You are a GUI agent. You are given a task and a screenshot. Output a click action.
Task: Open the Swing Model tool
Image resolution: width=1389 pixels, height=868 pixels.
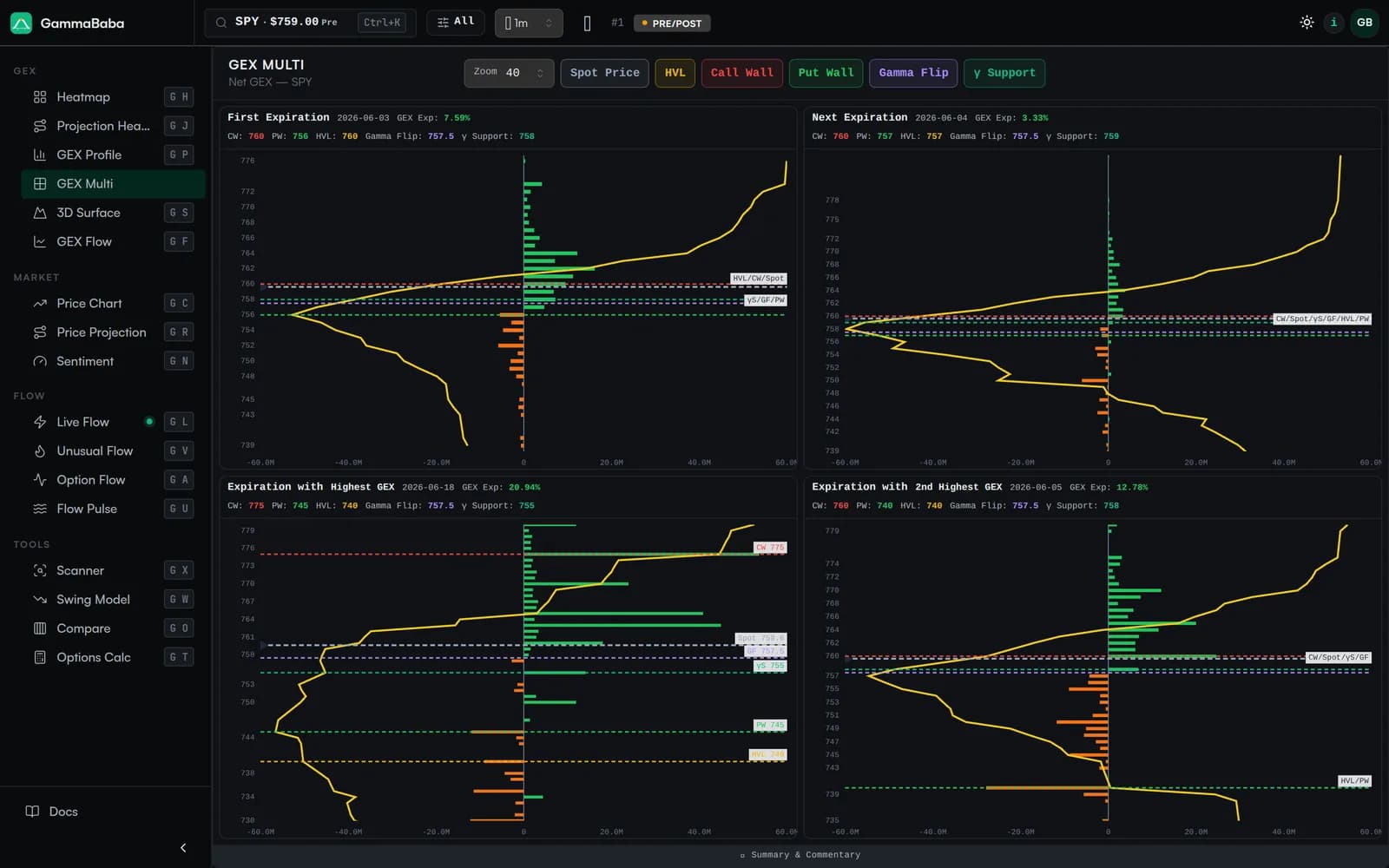(113, 599)
